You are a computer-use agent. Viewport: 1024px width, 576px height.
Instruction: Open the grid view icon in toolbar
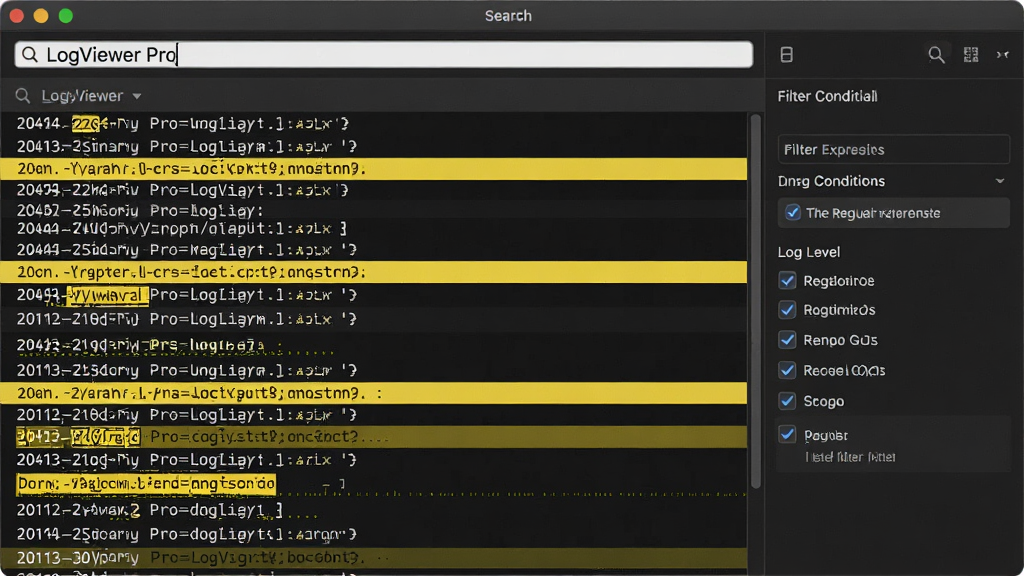click(971, 55)
